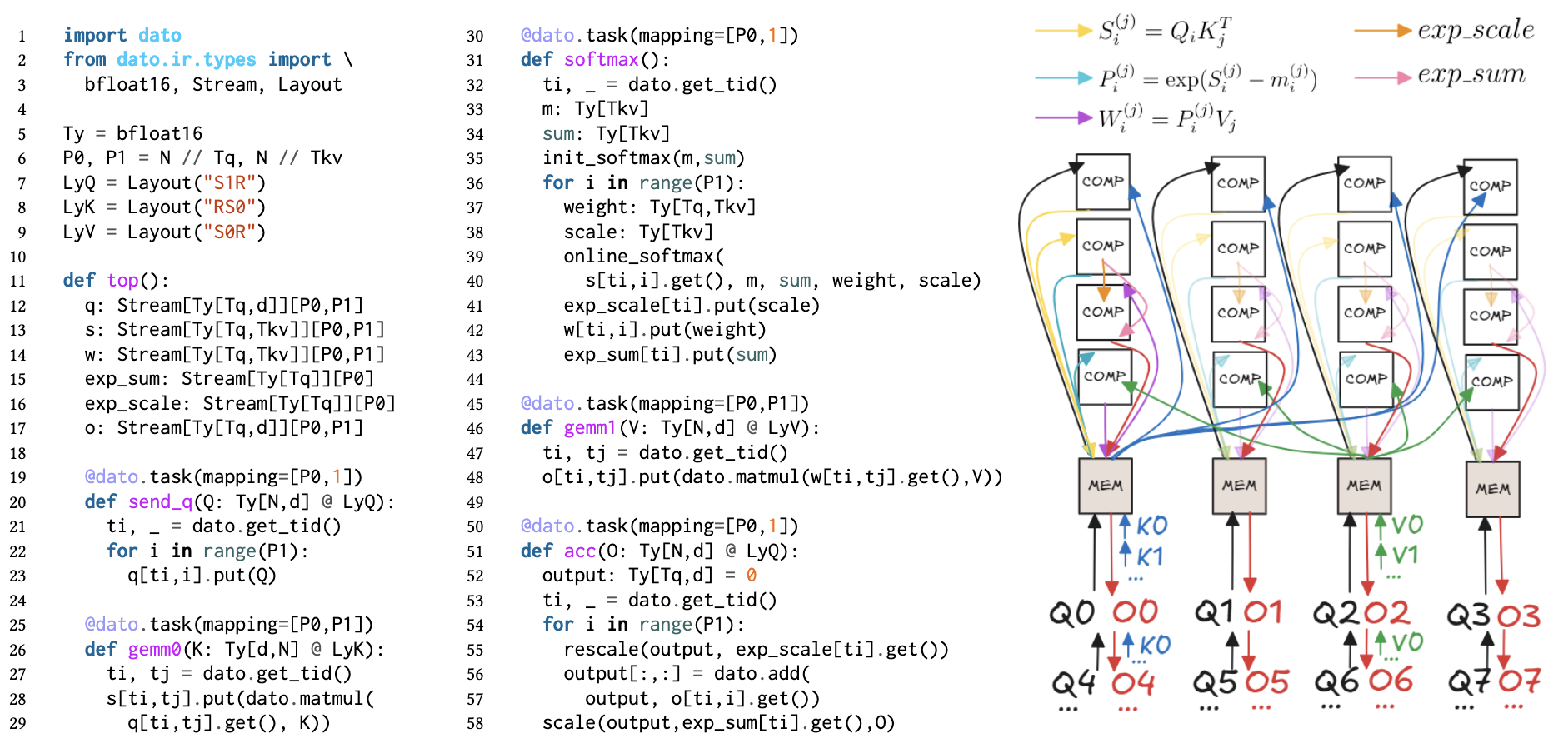1568x748 pixels.
Task: Click the pink exp_sum legend arrow
Action: [x=1382, y=77]
